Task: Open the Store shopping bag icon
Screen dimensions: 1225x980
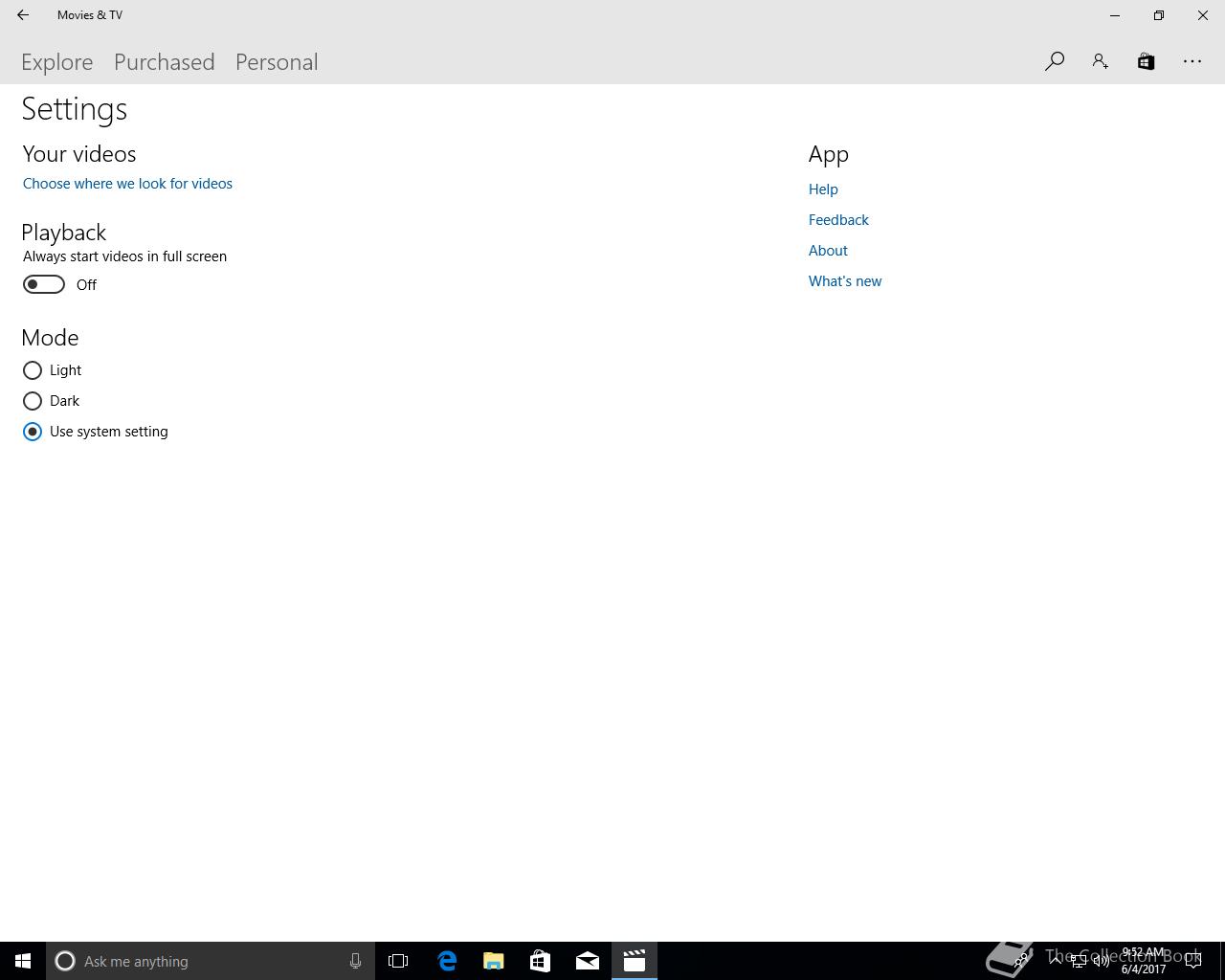Action: [x=1146, y=61]
